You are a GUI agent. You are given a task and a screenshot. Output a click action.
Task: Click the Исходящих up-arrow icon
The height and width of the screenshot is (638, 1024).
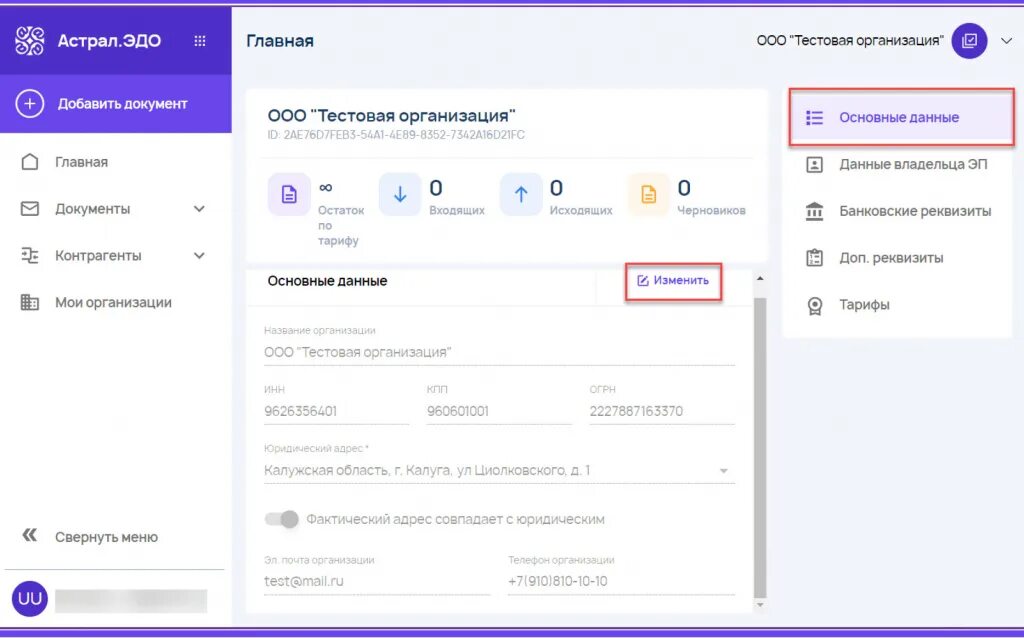pyautogui.click(x=520, y=194)
